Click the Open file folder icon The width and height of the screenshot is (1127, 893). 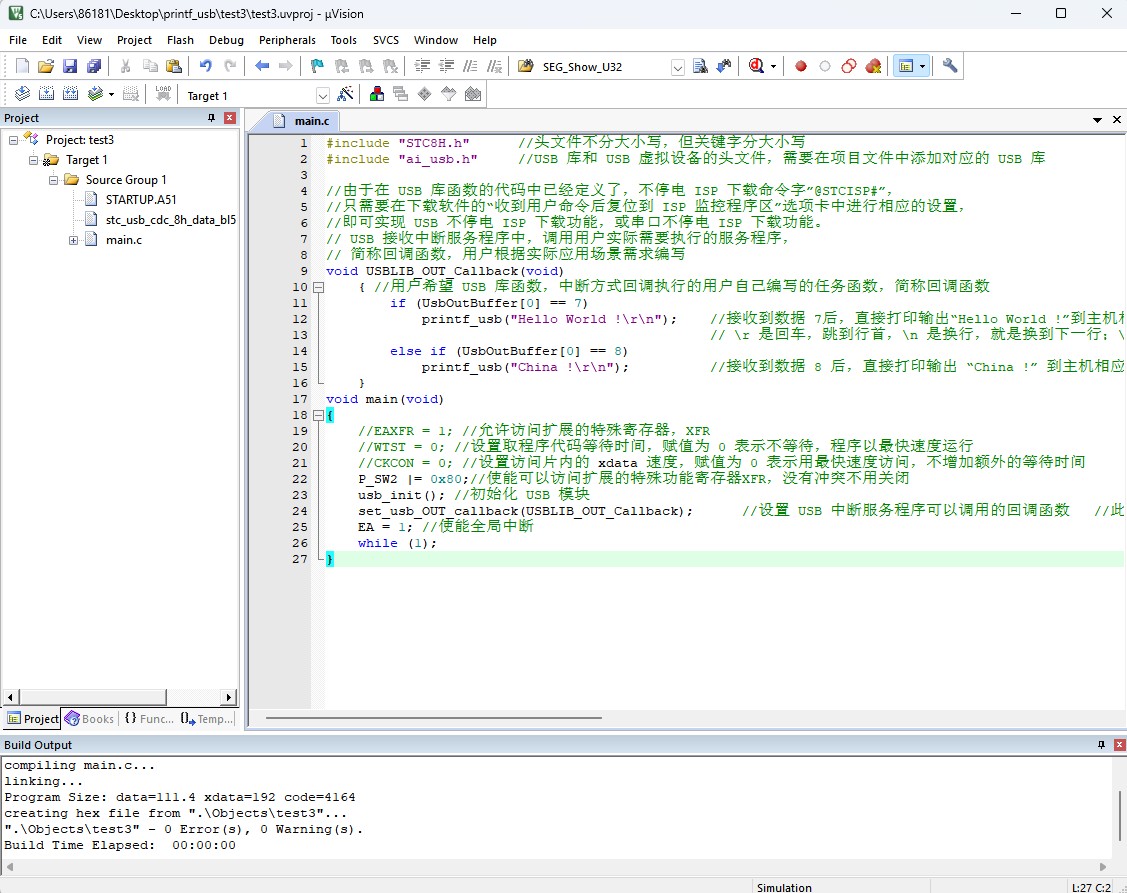(46, 67)
